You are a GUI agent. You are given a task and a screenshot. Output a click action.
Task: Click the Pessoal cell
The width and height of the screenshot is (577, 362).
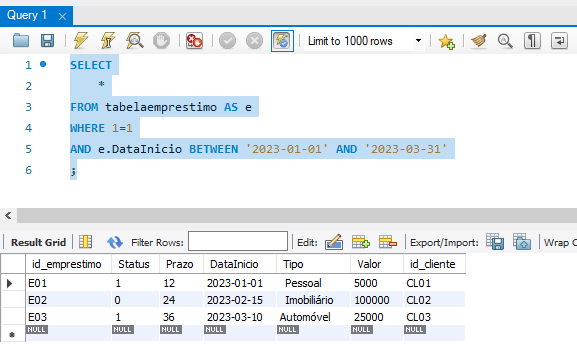314,283
